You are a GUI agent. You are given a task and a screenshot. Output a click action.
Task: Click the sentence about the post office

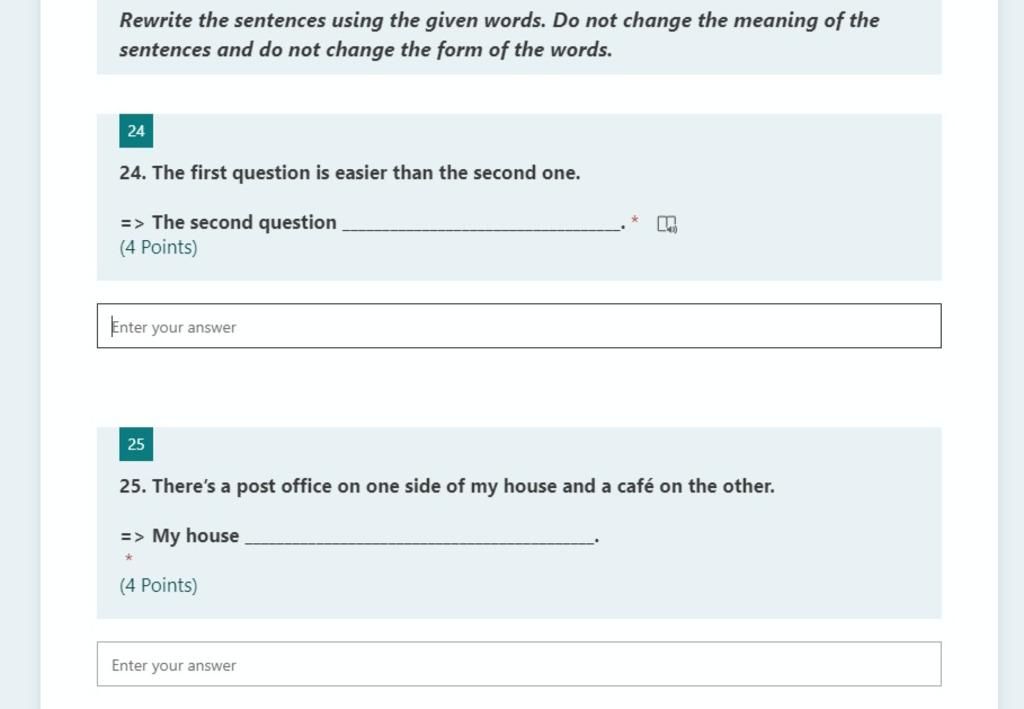coord(447,486)
